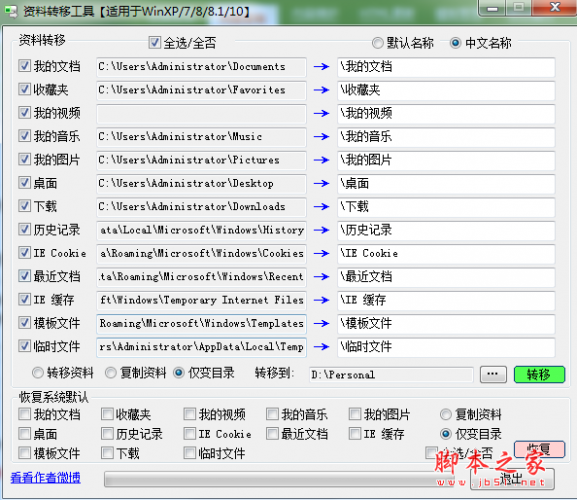Click the \收藏夹 destination name field
This screenshot has height=500, width=577.
pos(446,90)
